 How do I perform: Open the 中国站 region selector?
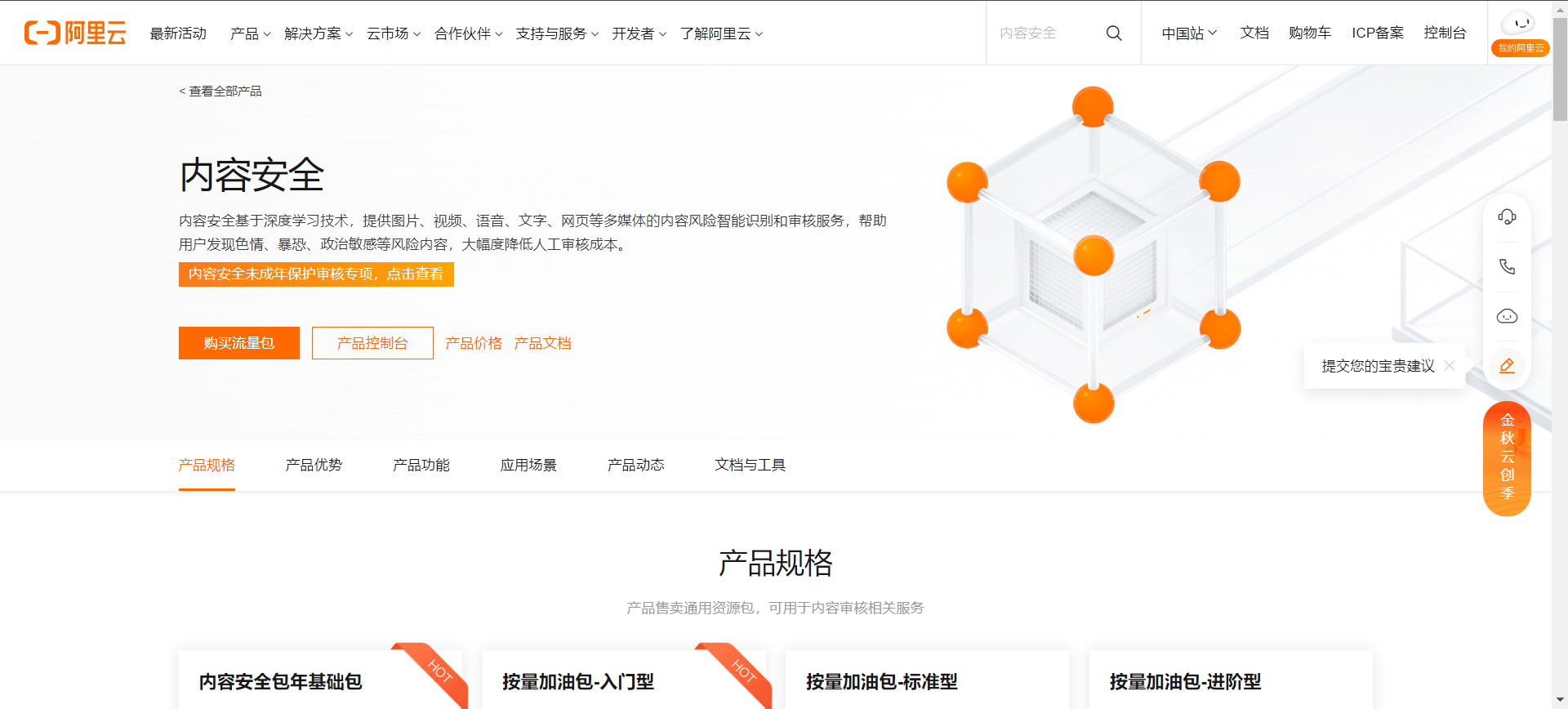coord(1189,33)
